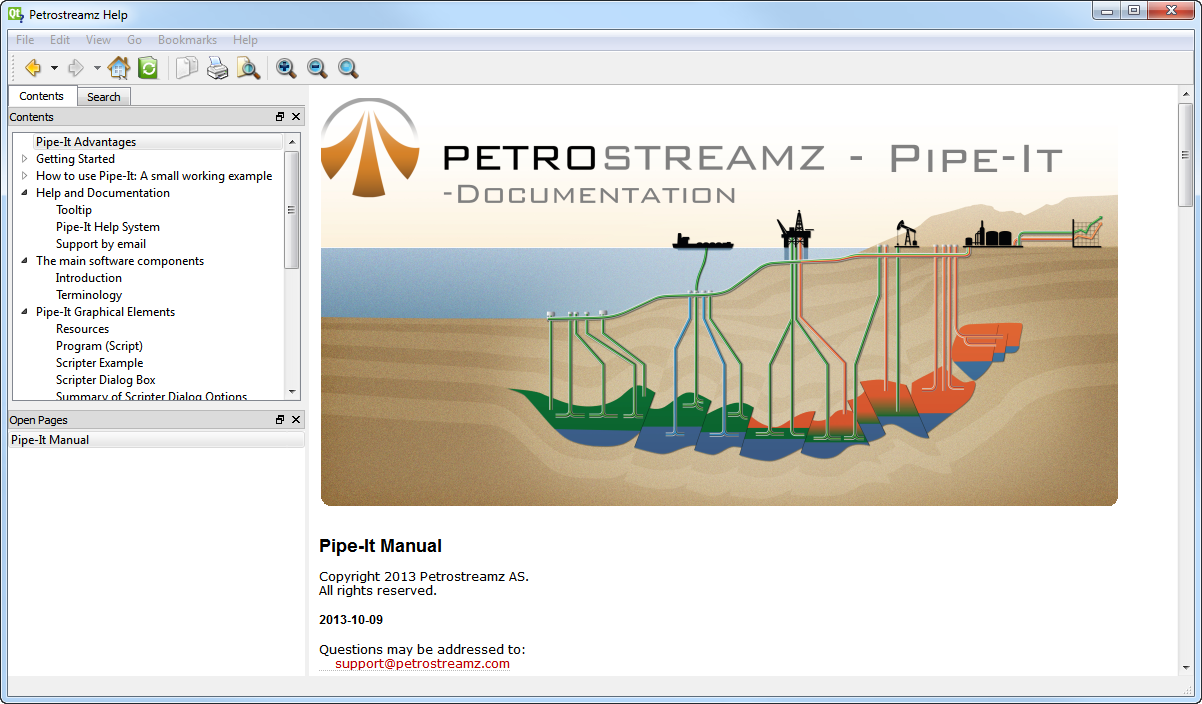
Task: Email support@petrostreamz.com link
Action: coord(422,663)
